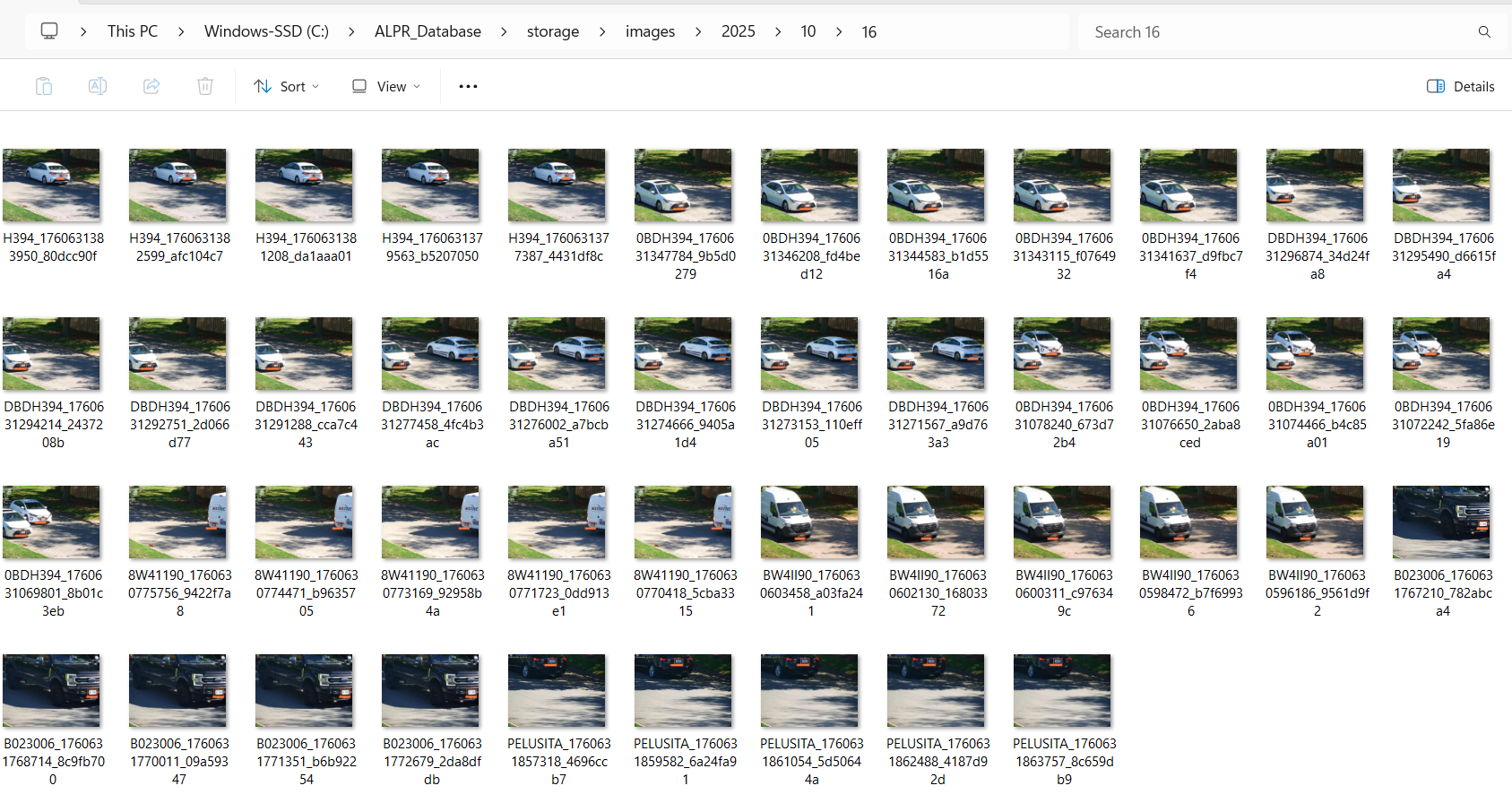Click the PC monitor icon in address bar
The width and height of the screenshot is (1512, 803).
coord(49,31)
